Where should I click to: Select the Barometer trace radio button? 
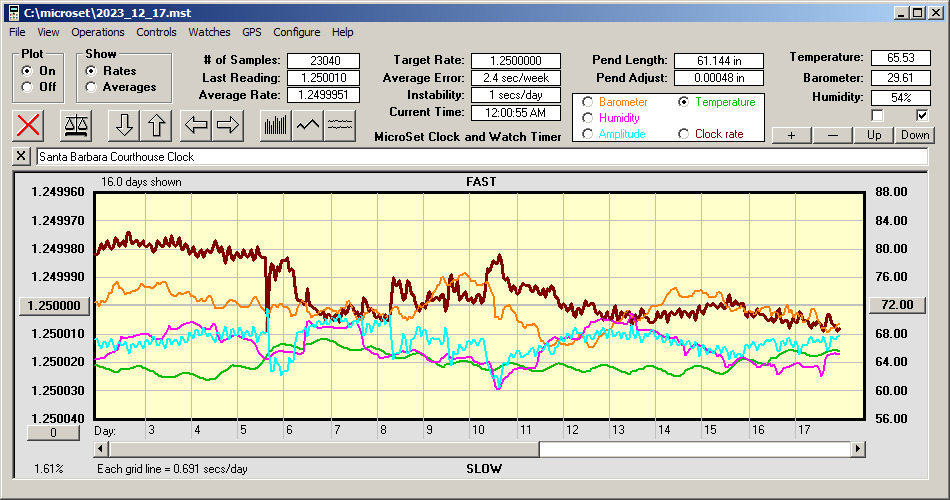587,102
